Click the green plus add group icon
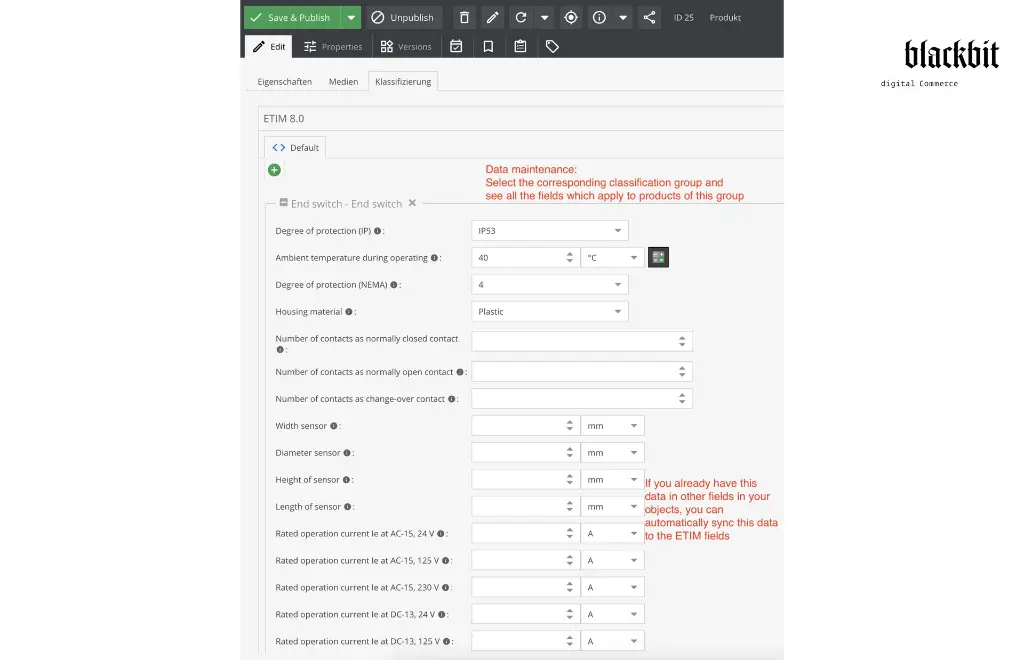Image resolution: width=1024 pixels, height=660 pixels. click(x=274, y=170)
